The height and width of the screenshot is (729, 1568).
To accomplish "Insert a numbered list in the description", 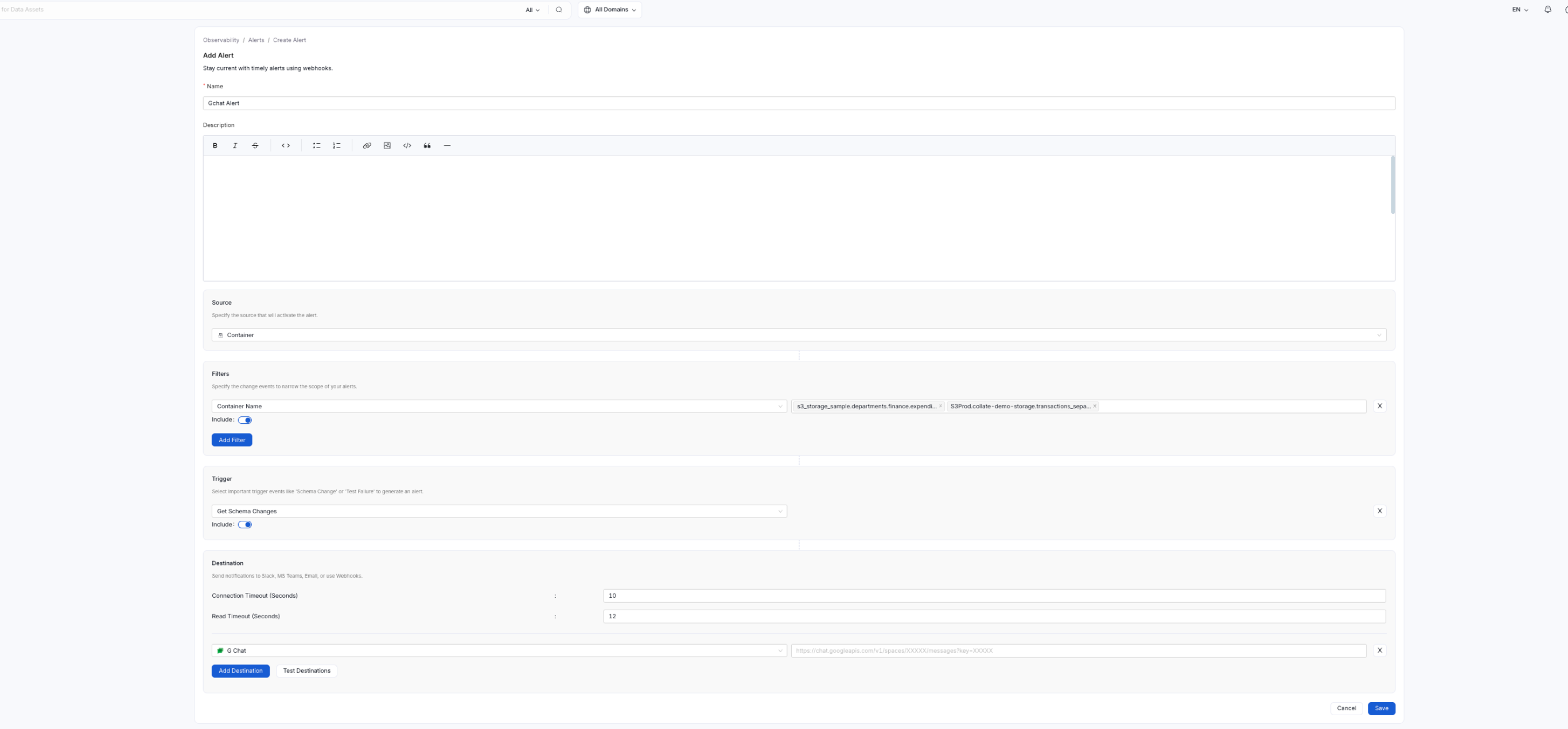I will coord(336,146).
